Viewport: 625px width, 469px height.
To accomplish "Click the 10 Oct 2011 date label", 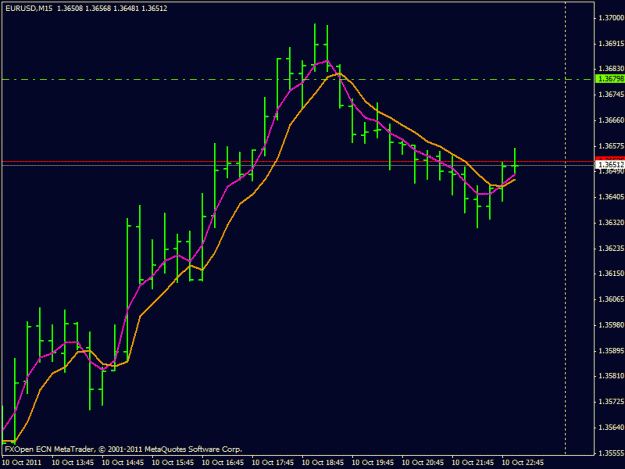I will (22, 462).
